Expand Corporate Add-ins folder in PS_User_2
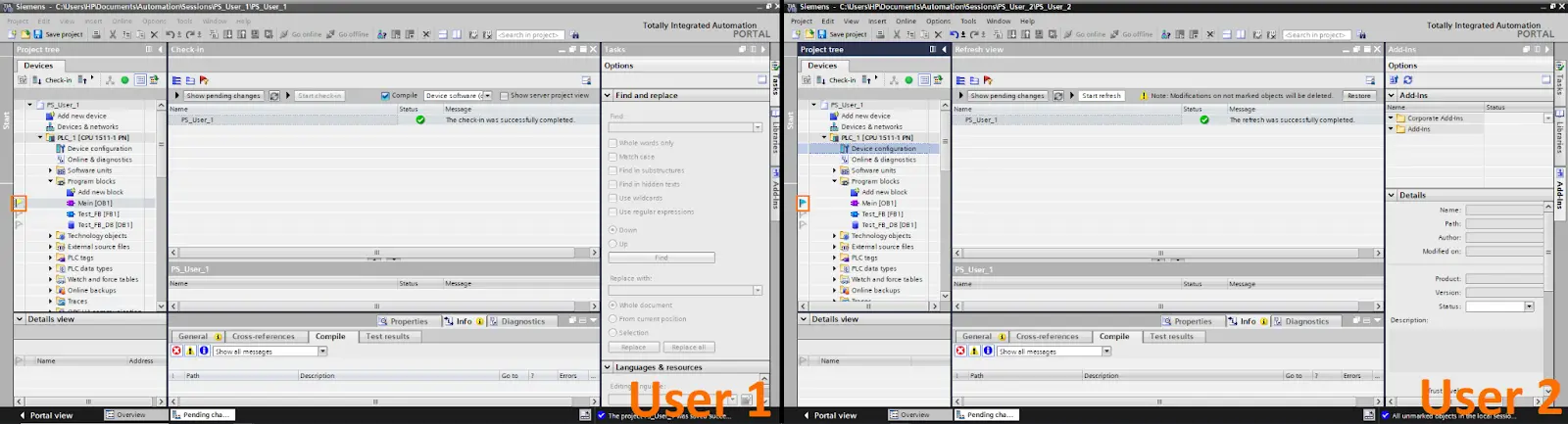The height and width of the screenshot is (424, 1568). tap(1391, 118)
